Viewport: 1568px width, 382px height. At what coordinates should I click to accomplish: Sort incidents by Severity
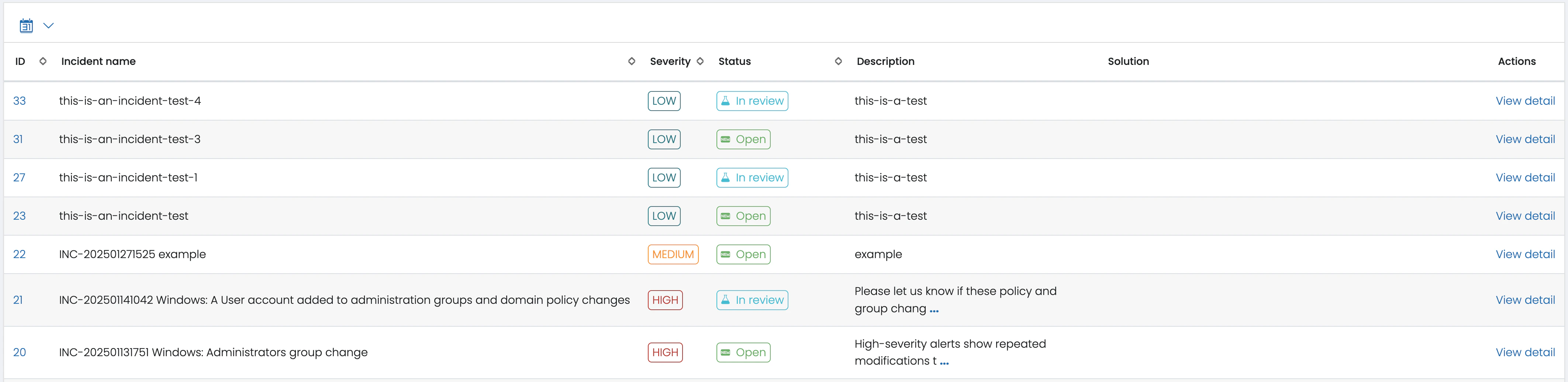click(x=700, y=62)
